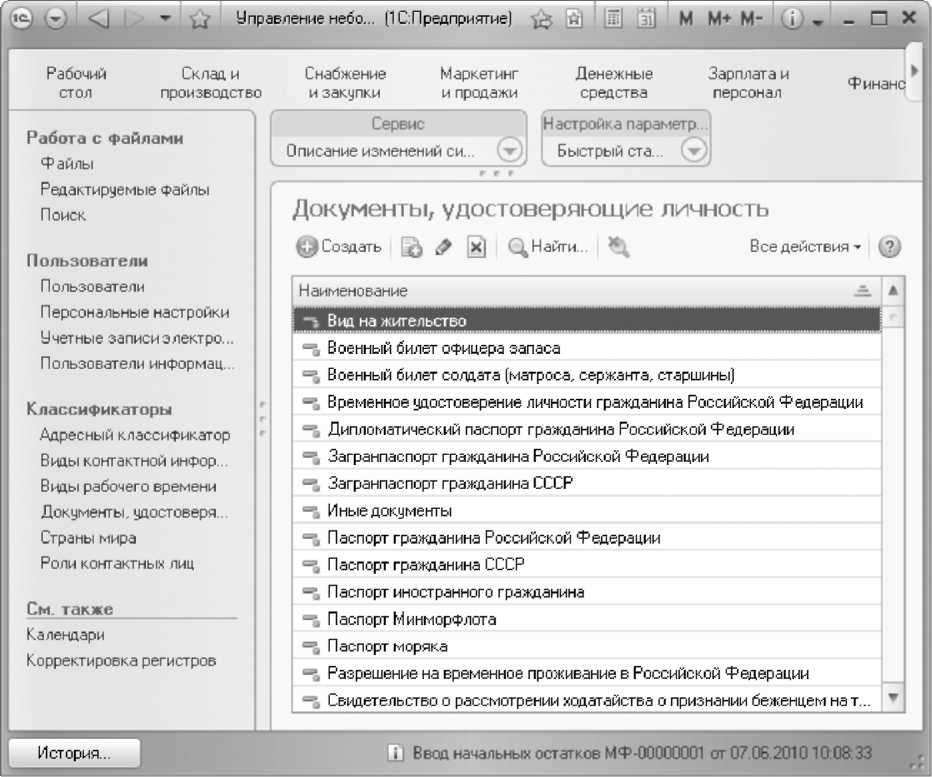Expand sections panel right arrow
This screenshot has height=777, width=932.
(914, 70)
